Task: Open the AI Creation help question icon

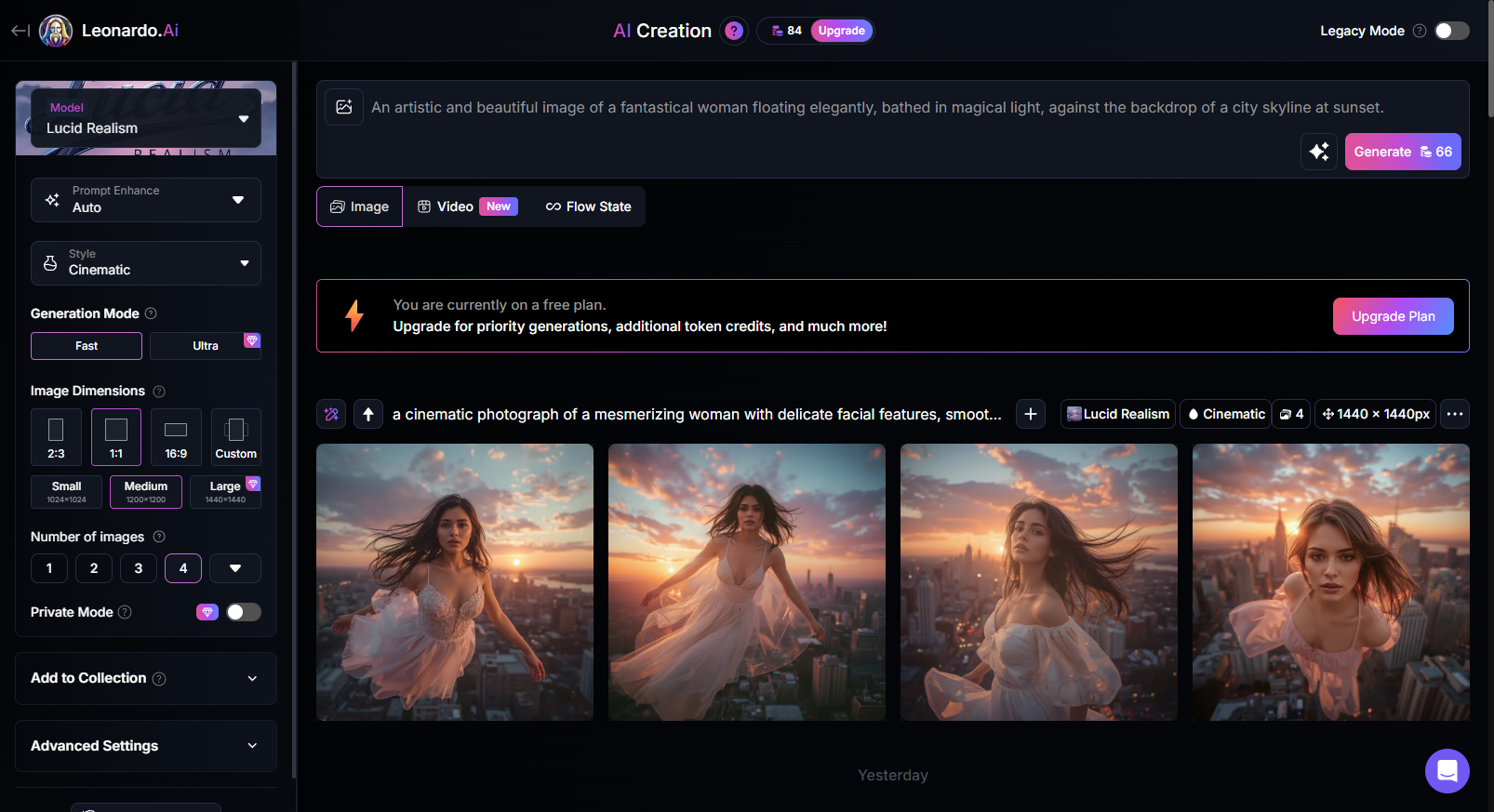Action: click(734, 31)
